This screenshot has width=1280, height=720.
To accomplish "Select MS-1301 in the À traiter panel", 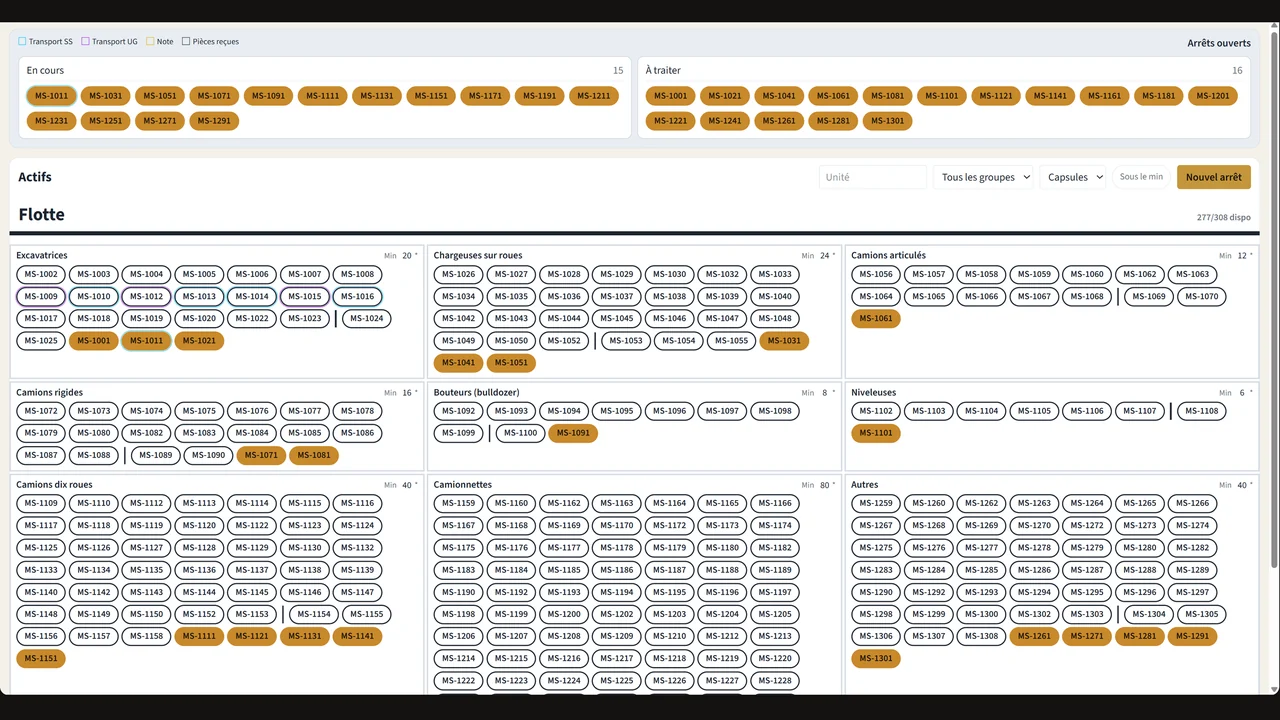I will click(x=887, y=121).
